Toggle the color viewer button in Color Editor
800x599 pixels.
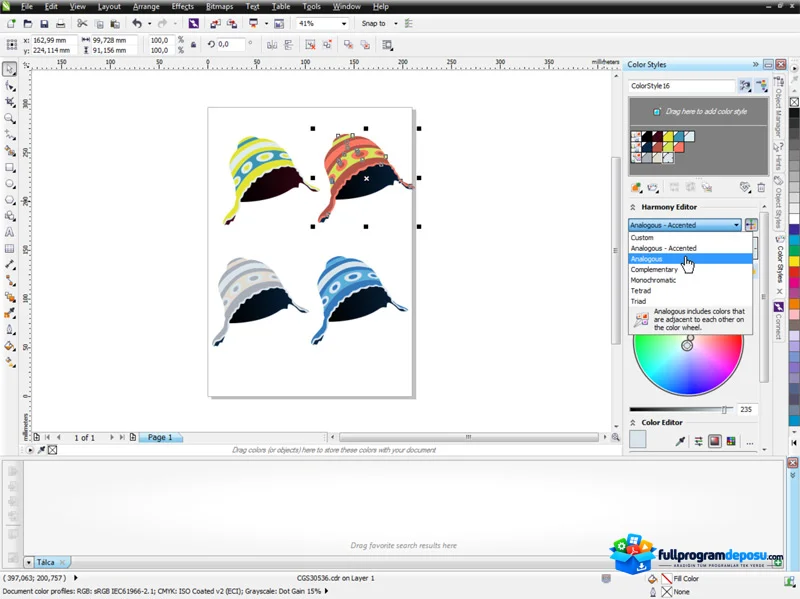(715, 442)
